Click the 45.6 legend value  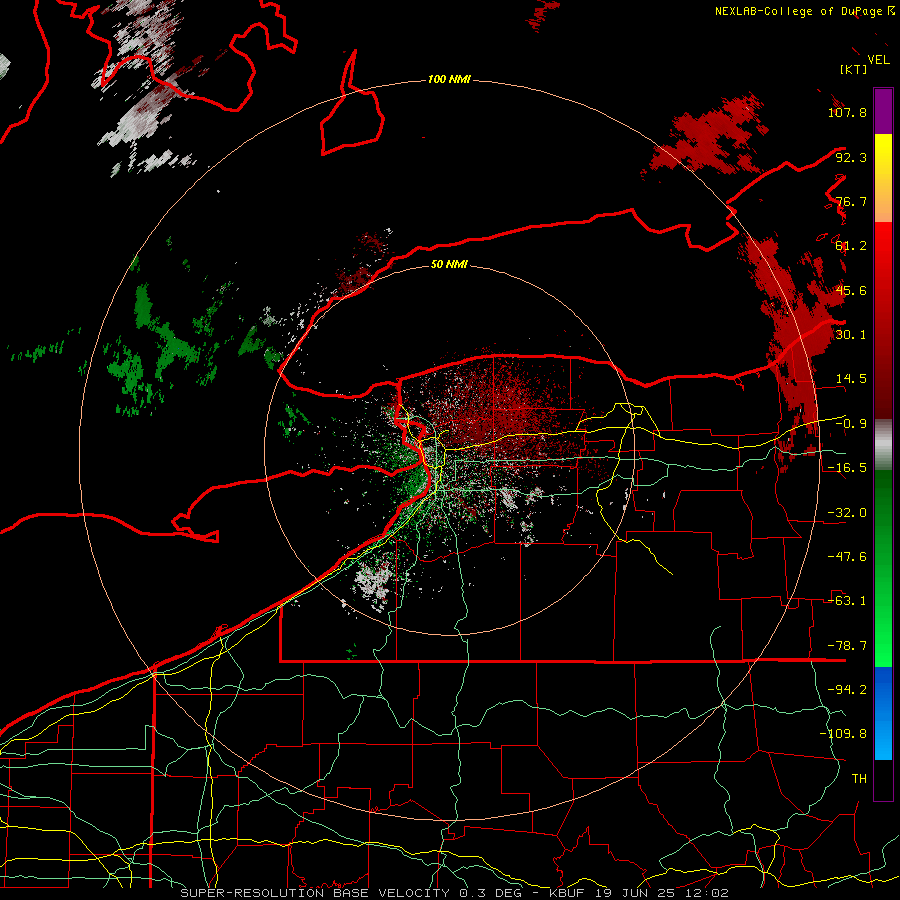(851, 290)
